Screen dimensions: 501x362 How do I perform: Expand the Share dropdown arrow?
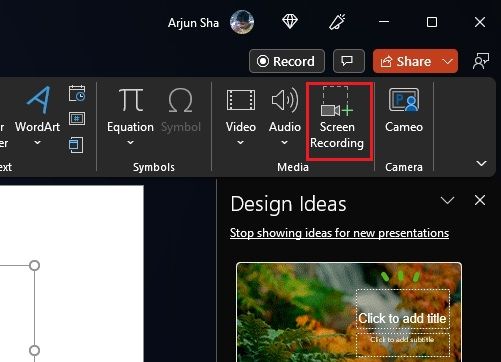click(x=448, y=61)
